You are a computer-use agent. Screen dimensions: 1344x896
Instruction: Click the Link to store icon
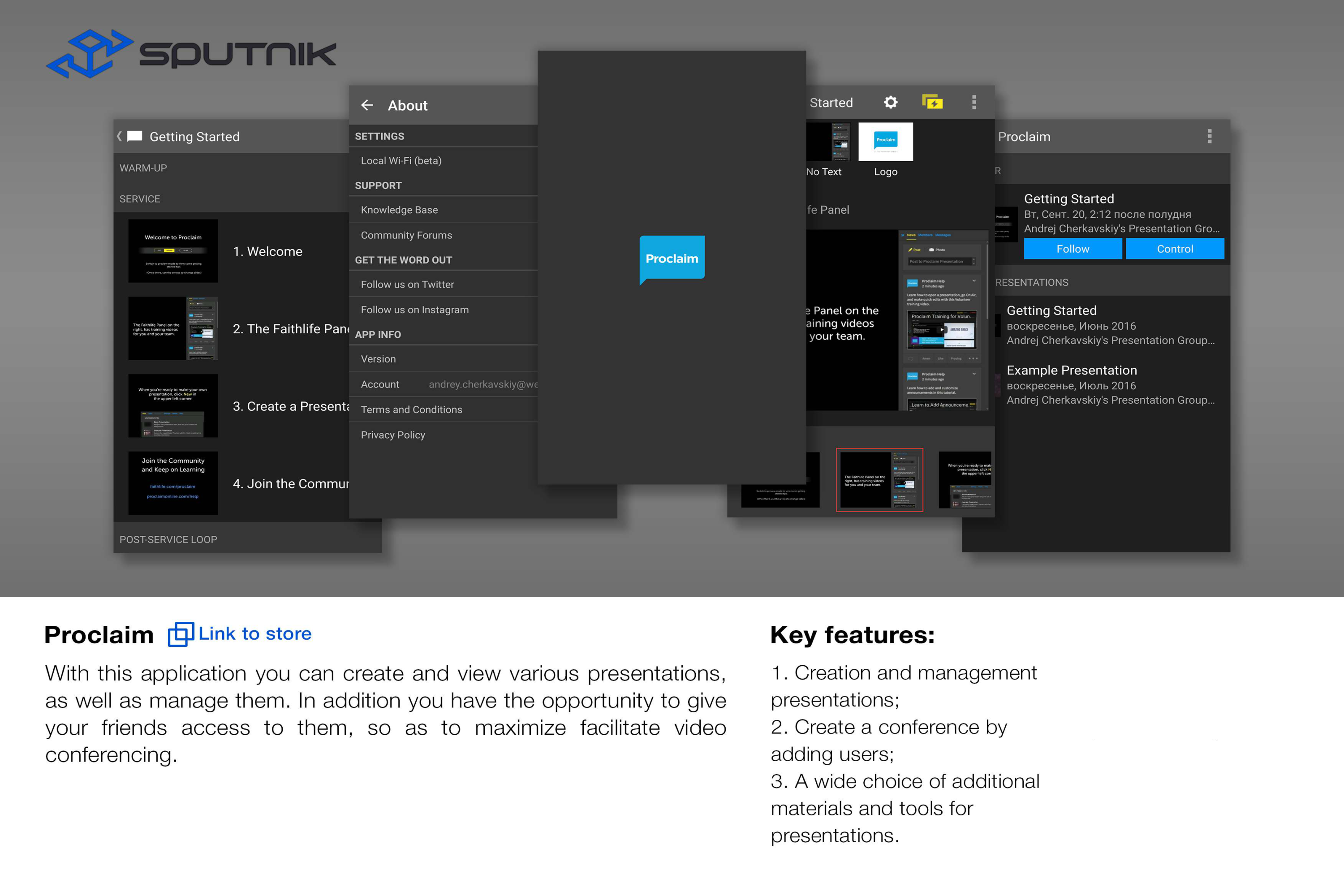coord(181,634)
